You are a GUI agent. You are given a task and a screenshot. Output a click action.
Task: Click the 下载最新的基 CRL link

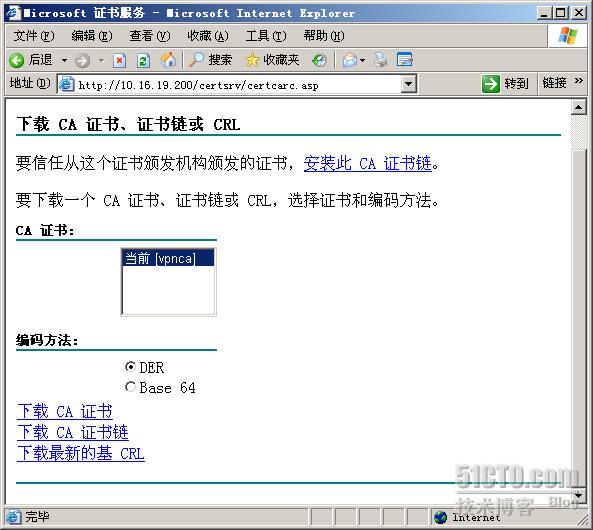pyautogui.click(x=81, y=453)
